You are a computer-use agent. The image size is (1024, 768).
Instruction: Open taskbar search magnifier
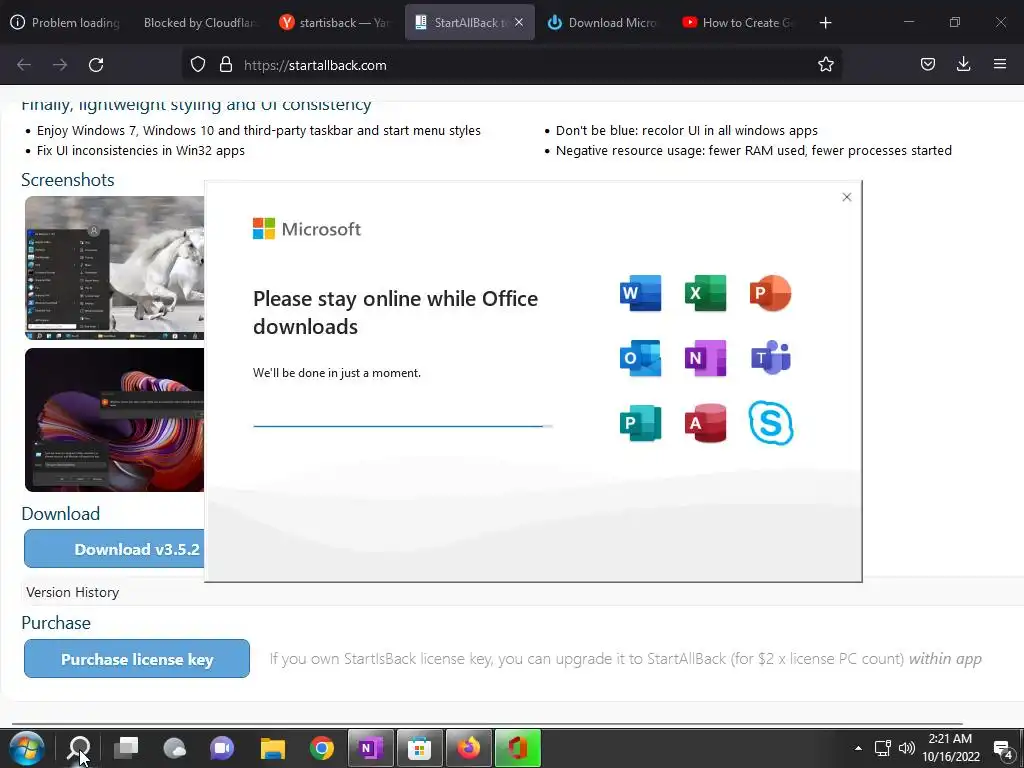pyautogui.click(x=79, y=748)
